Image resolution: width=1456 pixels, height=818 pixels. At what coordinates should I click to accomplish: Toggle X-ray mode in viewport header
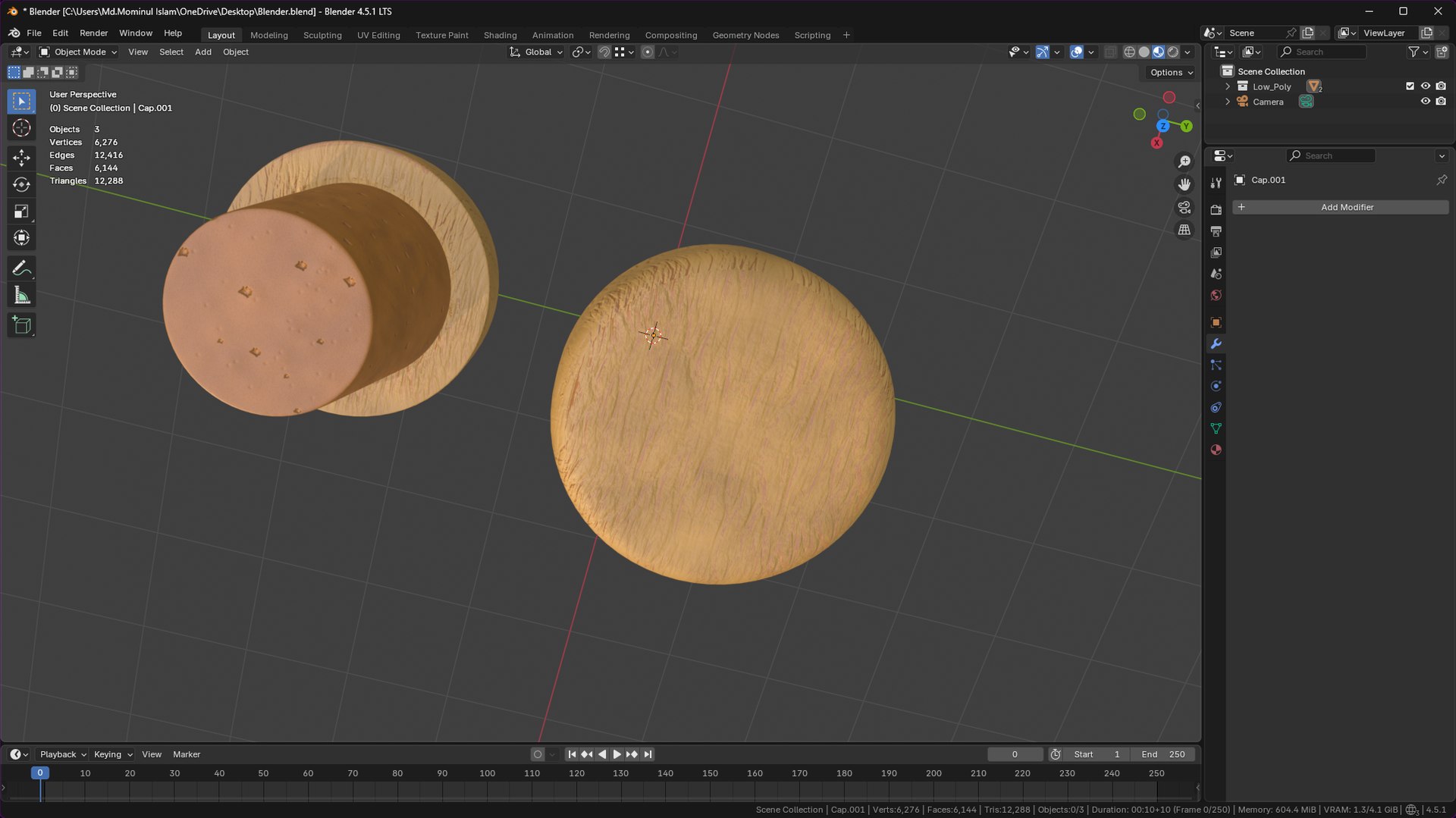point(1110,52)
